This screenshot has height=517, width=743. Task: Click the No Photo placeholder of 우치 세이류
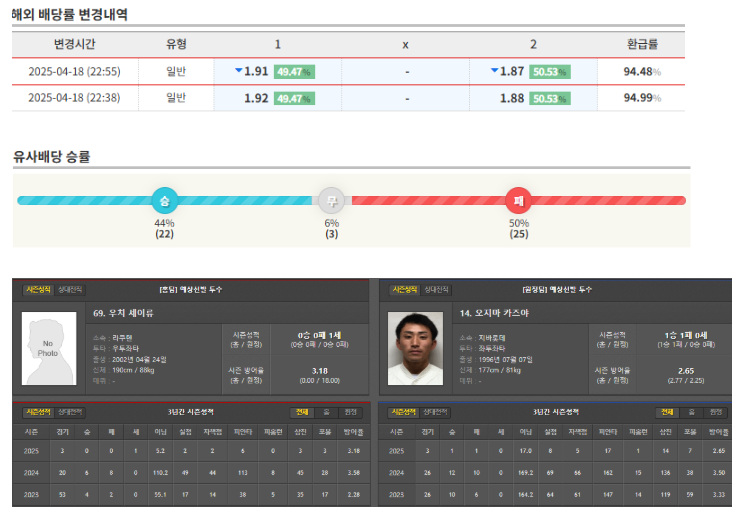point(49,348)
